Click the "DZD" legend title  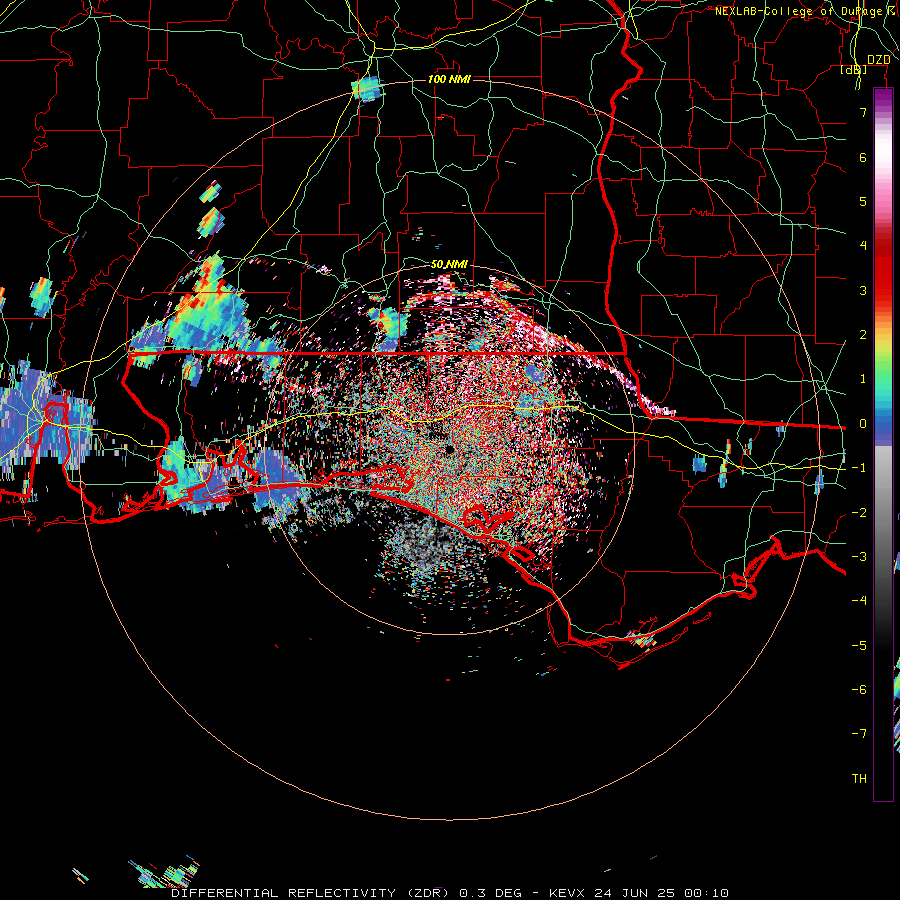(x=878, y=60)
